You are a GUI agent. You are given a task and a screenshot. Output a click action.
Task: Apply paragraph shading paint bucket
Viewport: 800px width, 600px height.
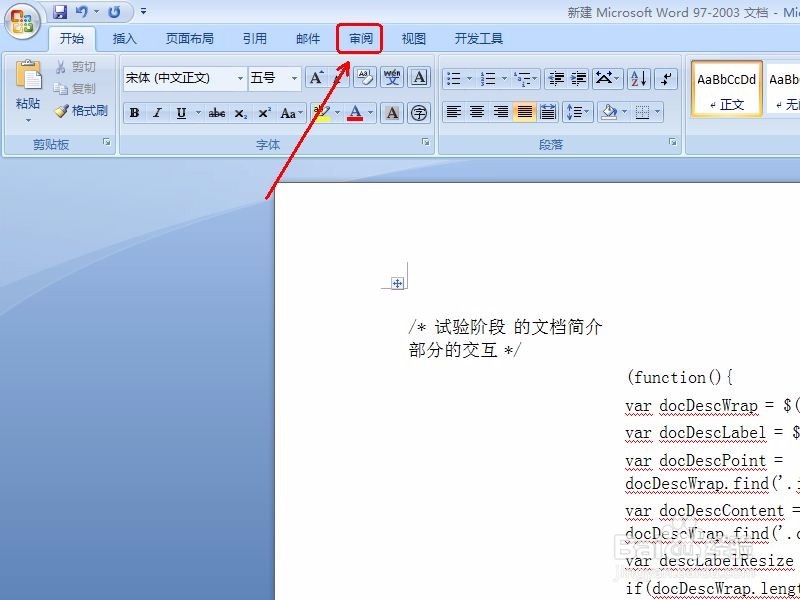point(608,112)
